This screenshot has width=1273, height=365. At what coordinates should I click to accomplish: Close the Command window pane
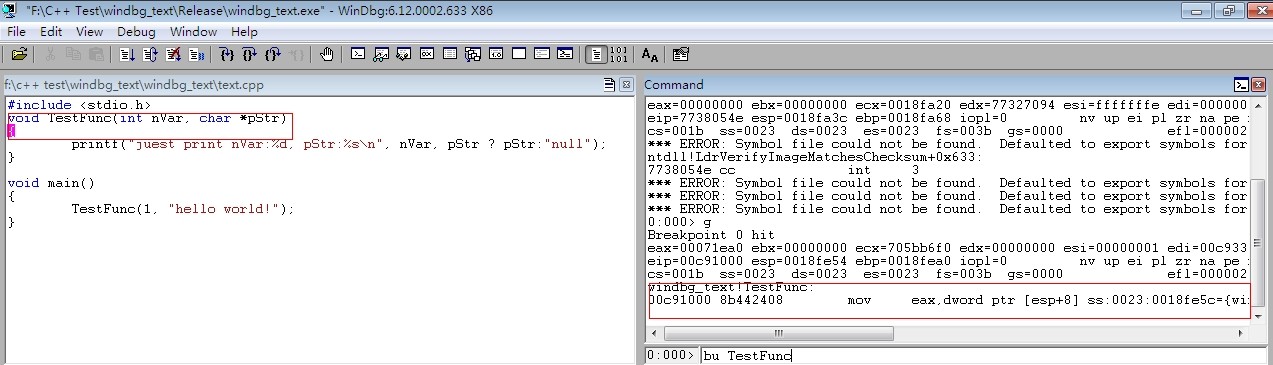click(1257, 84)
